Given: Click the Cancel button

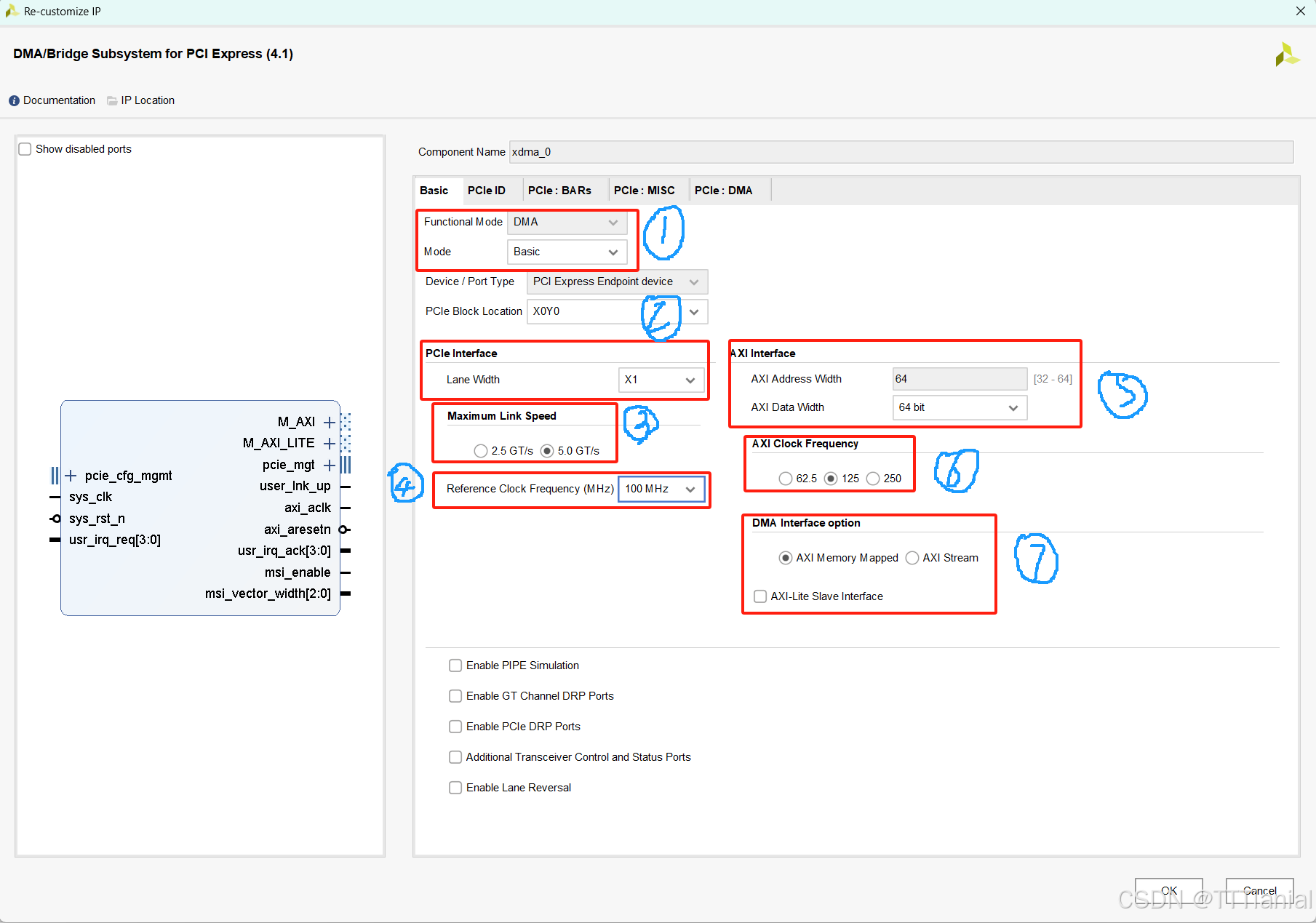Looking at the screenshot, I should coord(1259,891).
